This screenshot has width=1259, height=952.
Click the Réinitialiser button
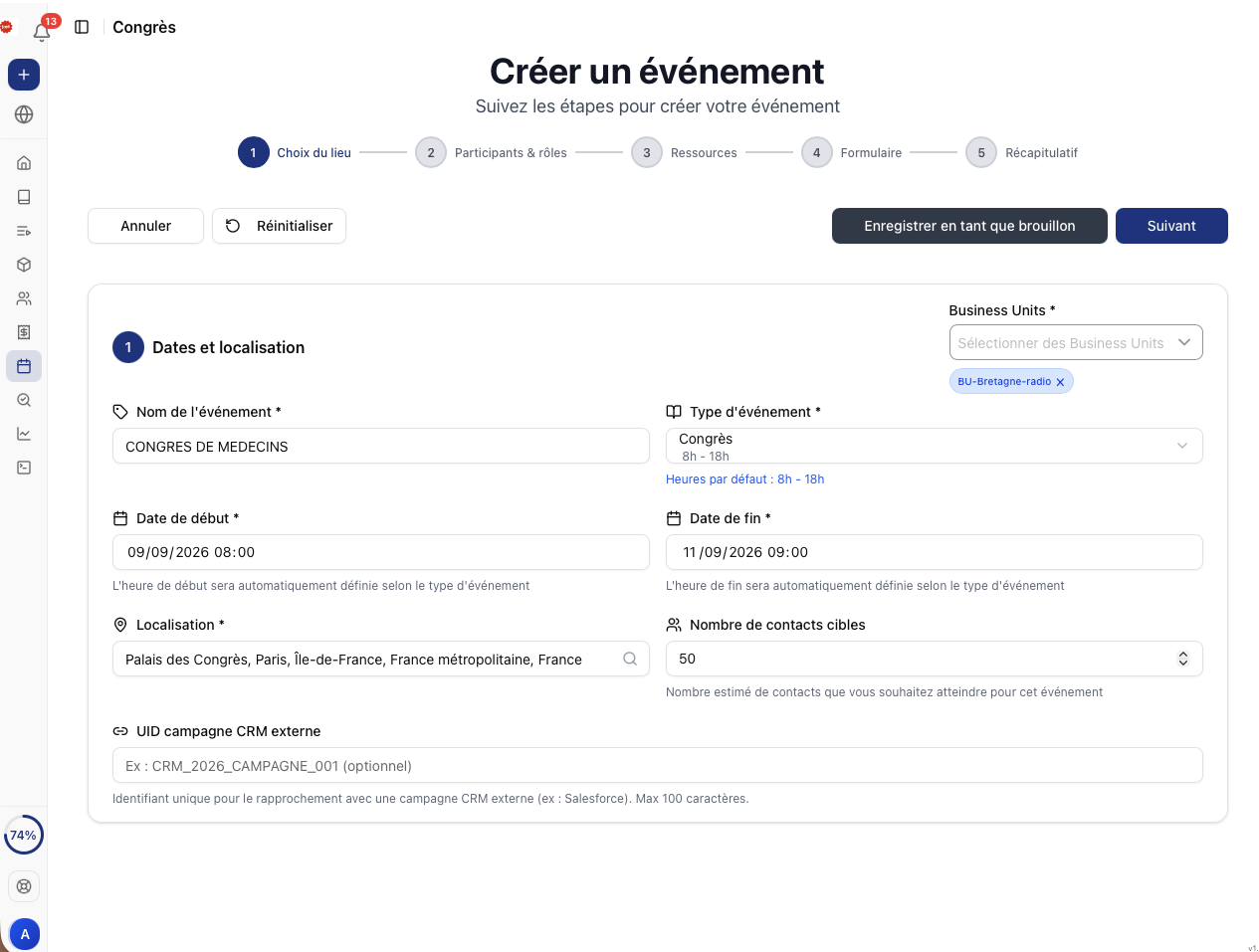[x=279, y=226]
